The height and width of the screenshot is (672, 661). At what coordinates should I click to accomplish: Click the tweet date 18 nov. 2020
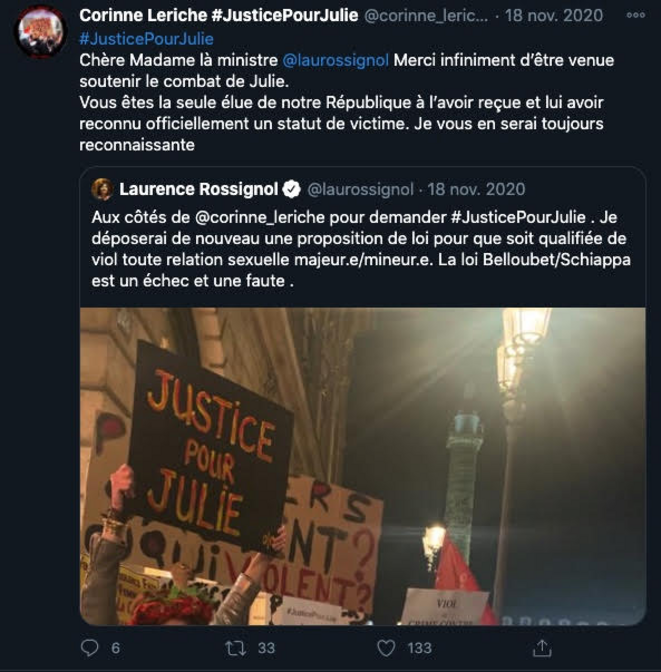[x=554, y=15]
